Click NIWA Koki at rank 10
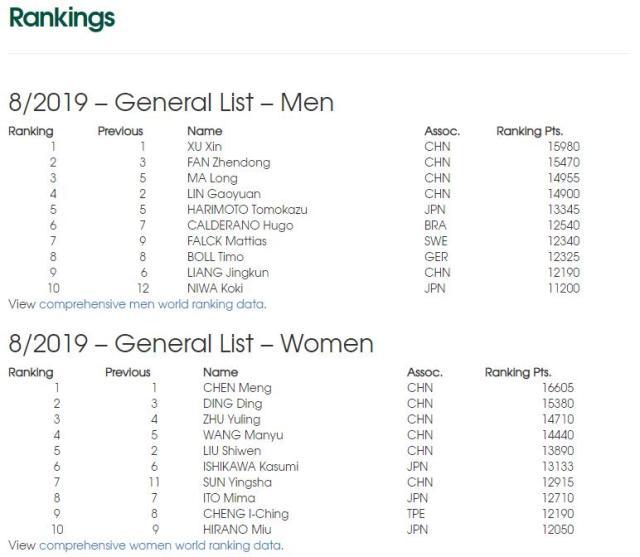Viewport: 640px width, 557px height. click(215, 288)
